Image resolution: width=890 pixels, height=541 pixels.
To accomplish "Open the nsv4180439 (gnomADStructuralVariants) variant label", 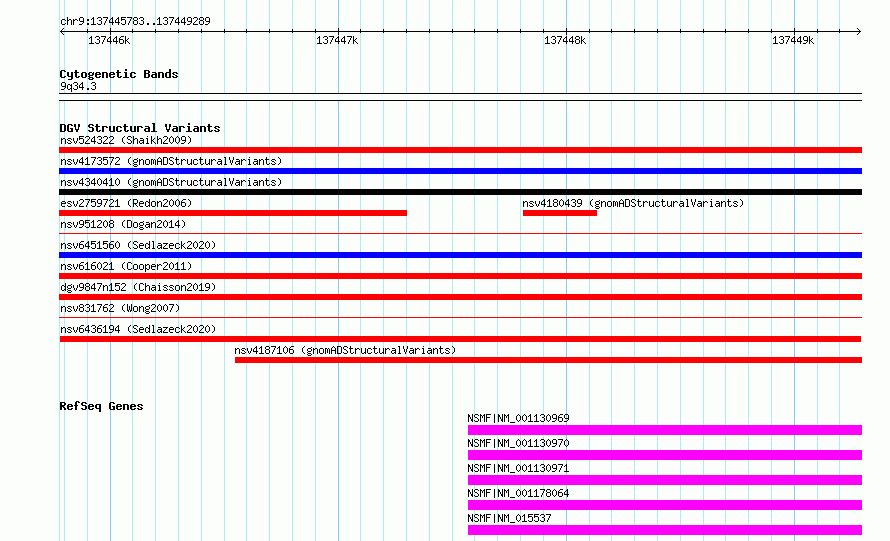I will point(633,203).
